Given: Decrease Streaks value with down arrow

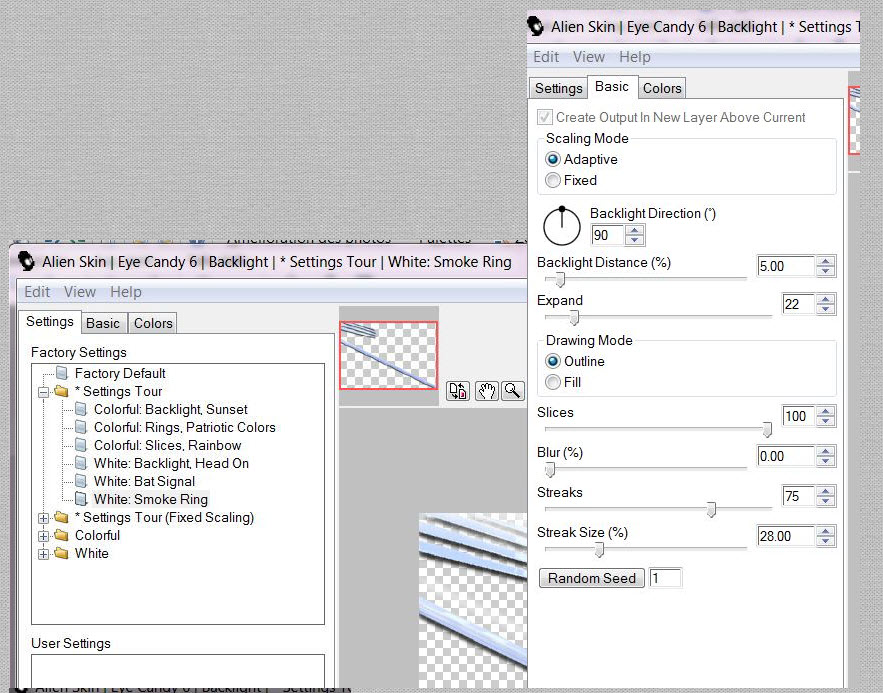Looking at the screenshot, I should coord(826,500).
